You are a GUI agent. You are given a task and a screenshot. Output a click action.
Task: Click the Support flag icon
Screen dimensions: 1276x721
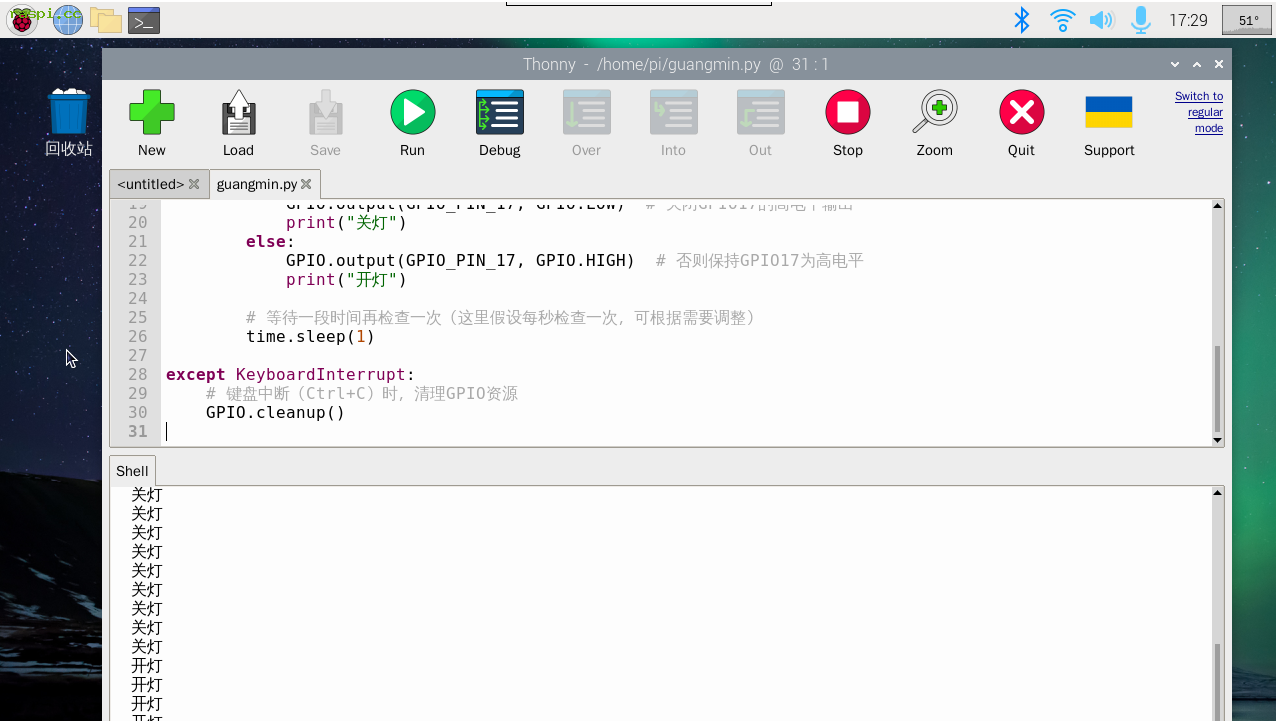1108,113
